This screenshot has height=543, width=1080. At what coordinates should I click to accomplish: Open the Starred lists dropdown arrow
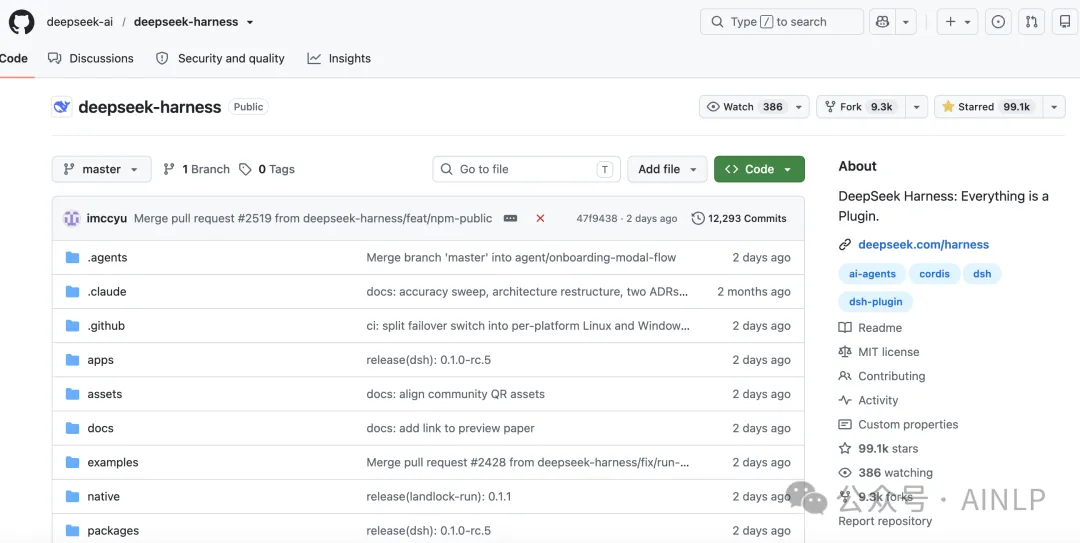[x=1055, y=107]
